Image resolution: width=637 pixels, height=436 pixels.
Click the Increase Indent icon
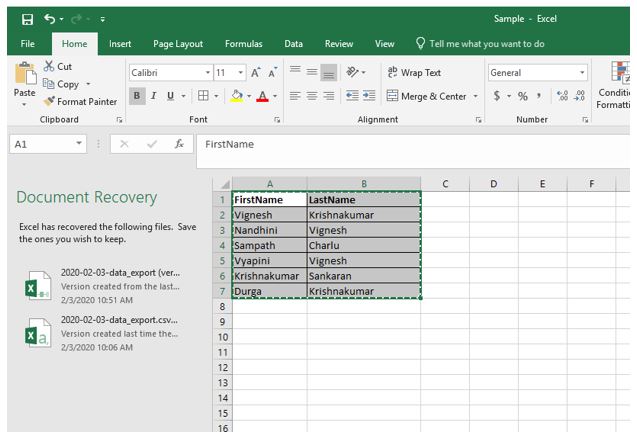368,96
